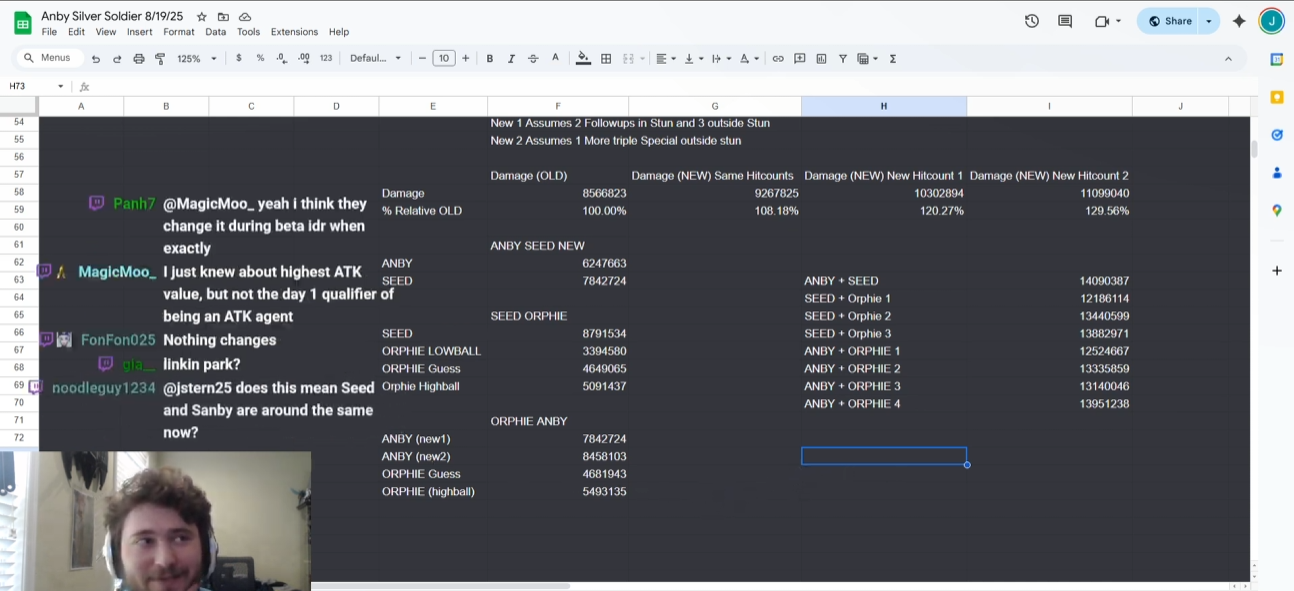This screenshot has width=1294, height=591.
Task: Open the Insert menu
Action: pyautogui.click(x=139, y=32)
